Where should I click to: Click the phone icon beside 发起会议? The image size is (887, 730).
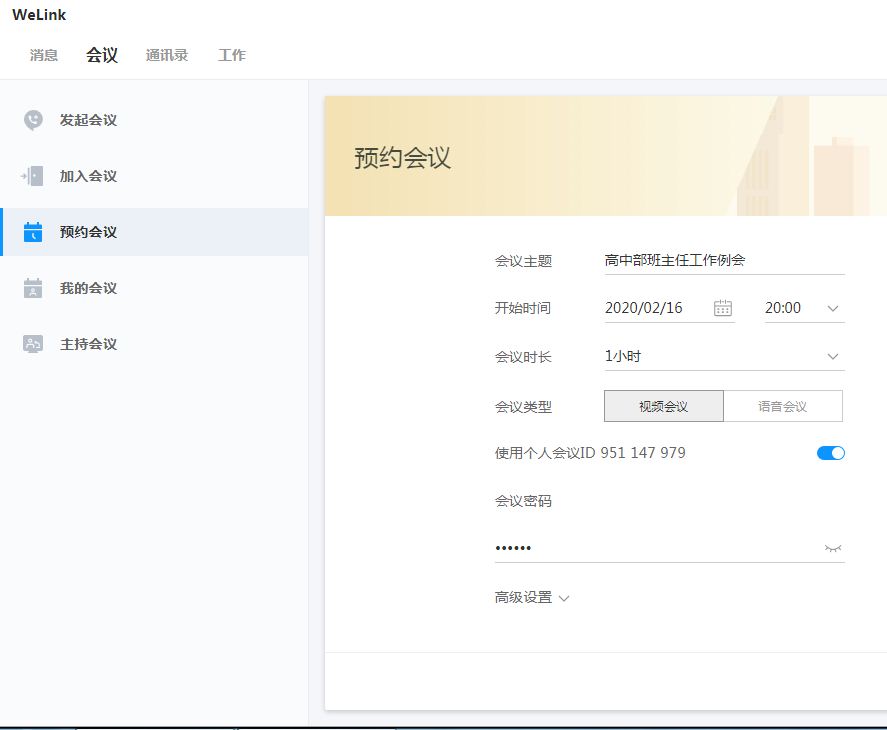pyautogui.click(x=33, y=120)
